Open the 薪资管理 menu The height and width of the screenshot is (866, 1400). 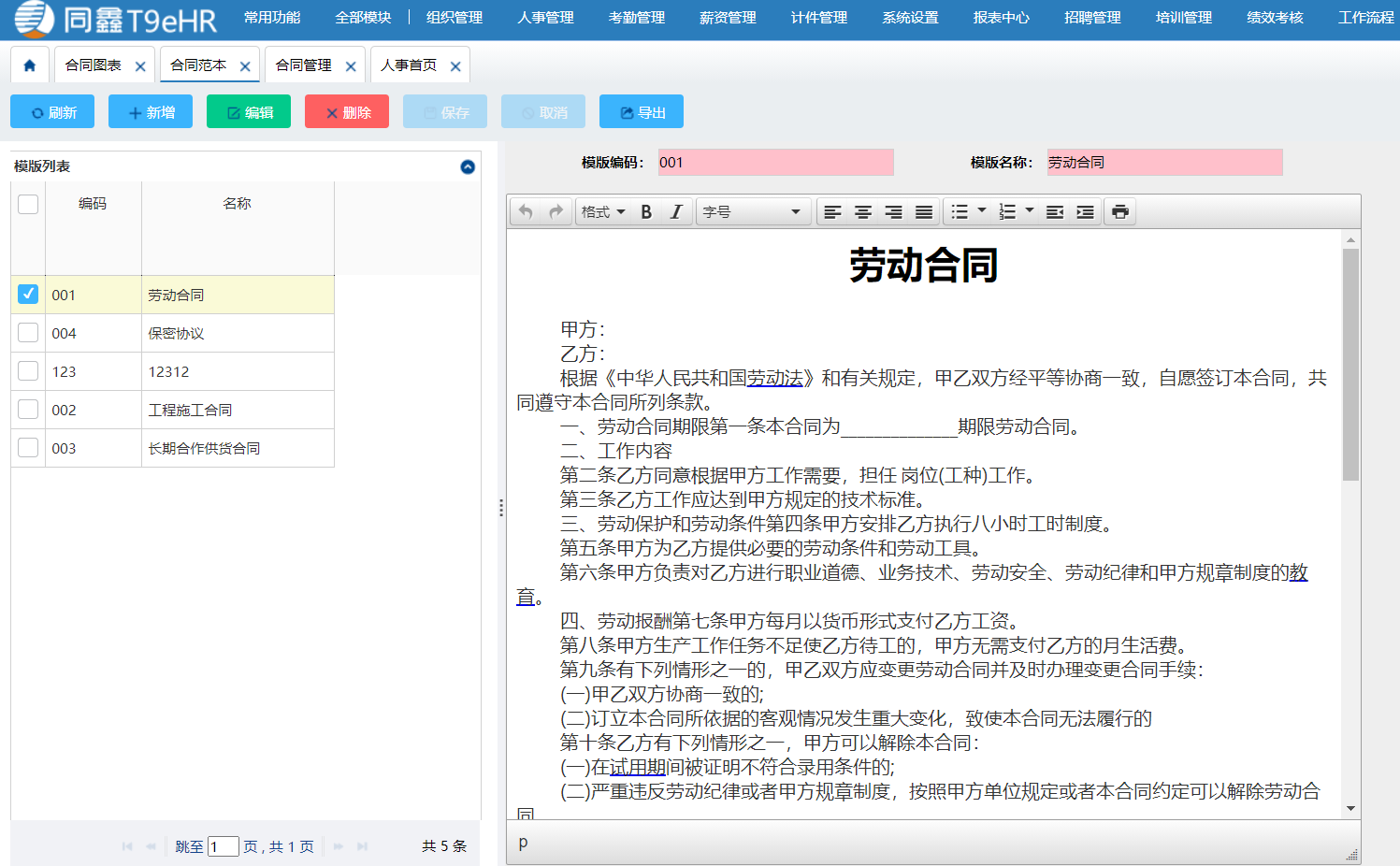click(x=727, y=17)
